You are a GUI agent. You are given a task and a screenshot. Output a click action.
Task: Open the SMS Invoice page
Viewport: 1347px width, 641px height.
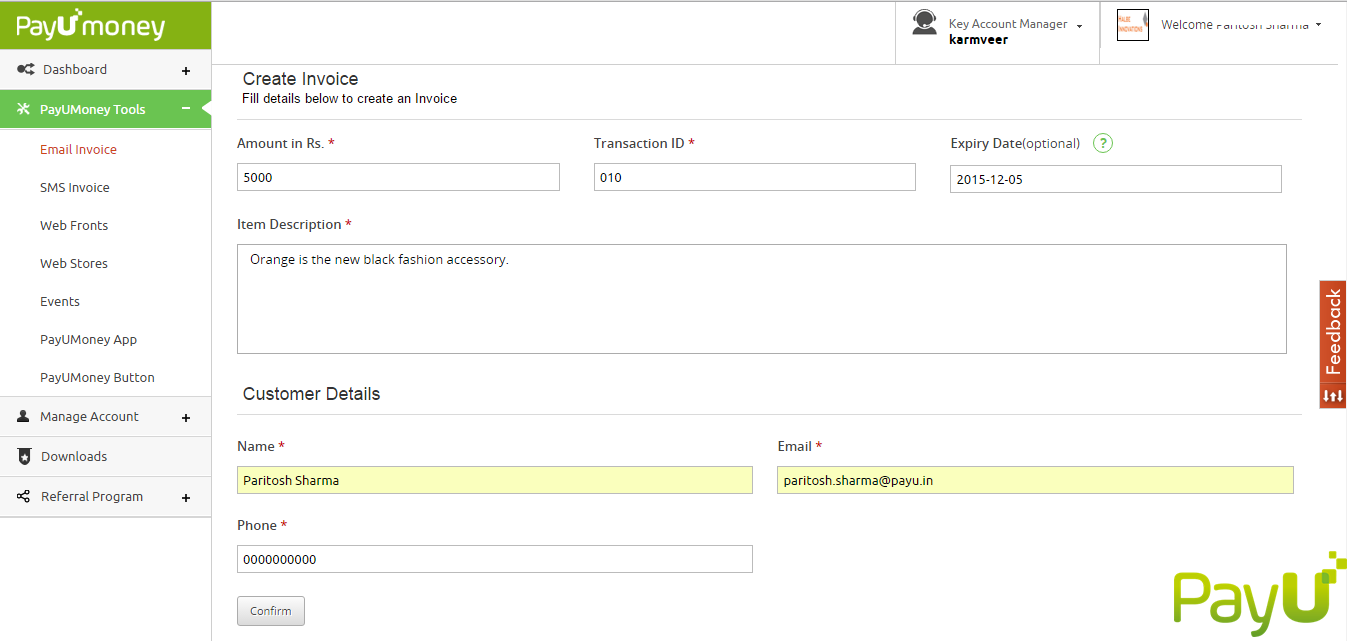(75, 187)
